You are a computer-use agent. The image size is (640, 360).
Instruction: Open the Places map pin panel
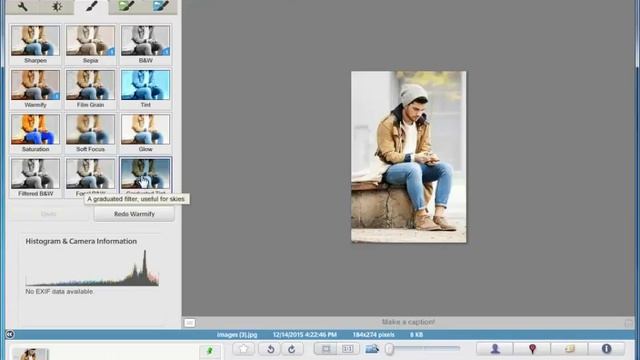pos(532,349)
